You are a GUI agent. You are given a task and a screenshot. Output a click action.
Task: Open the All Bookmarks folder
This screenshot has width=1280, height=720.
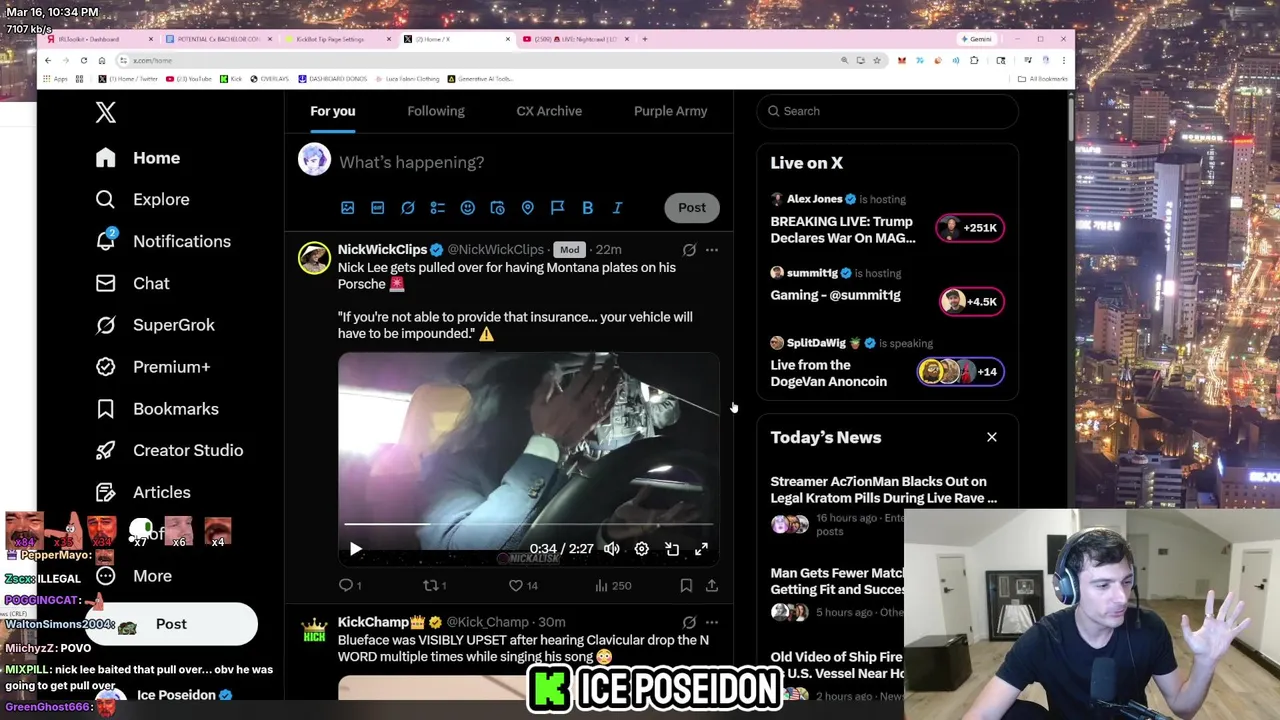tap(1041, 78)
